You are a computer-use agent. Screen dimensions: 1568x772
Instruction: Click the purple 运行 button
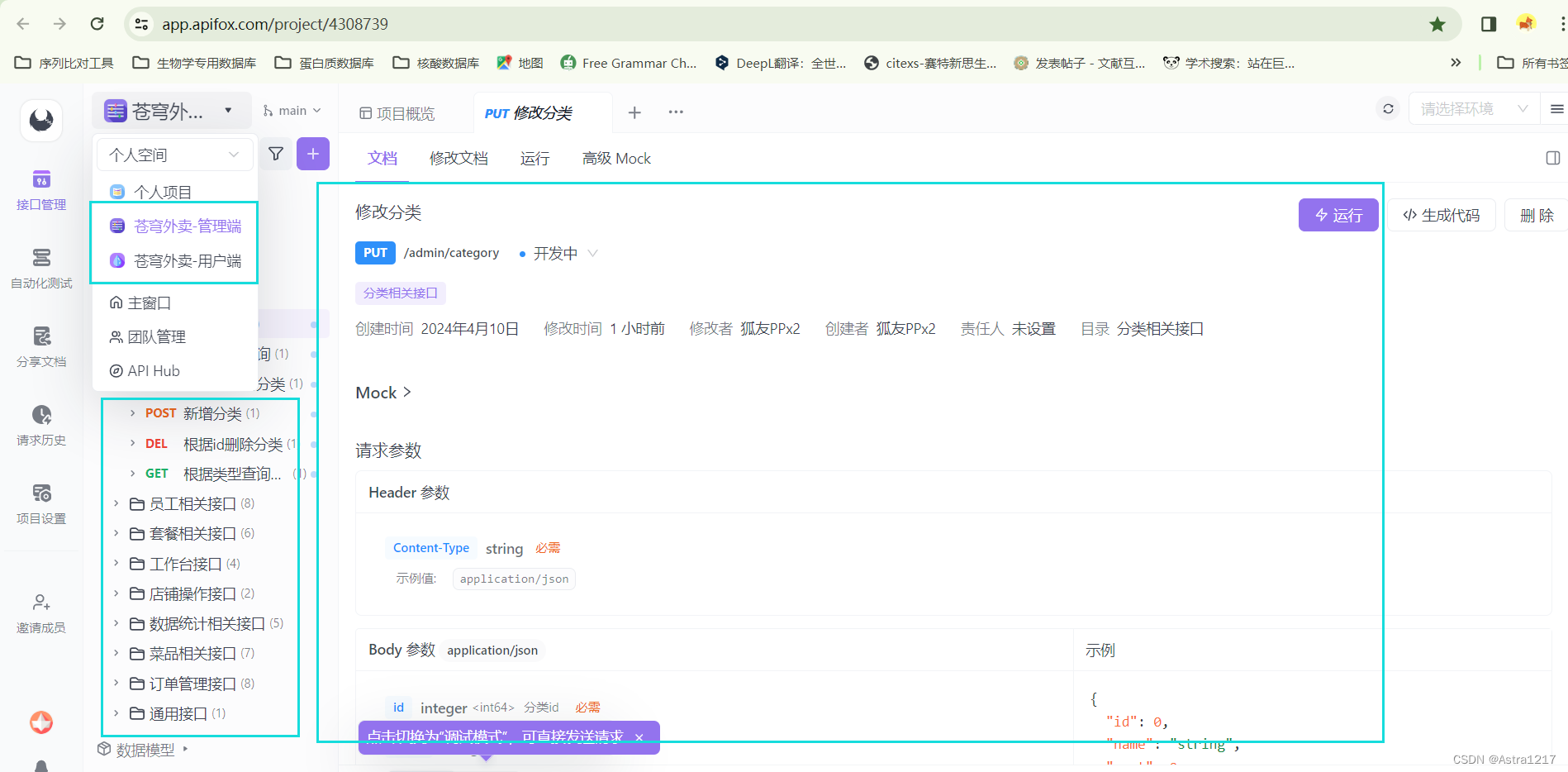coord(1338,215)
